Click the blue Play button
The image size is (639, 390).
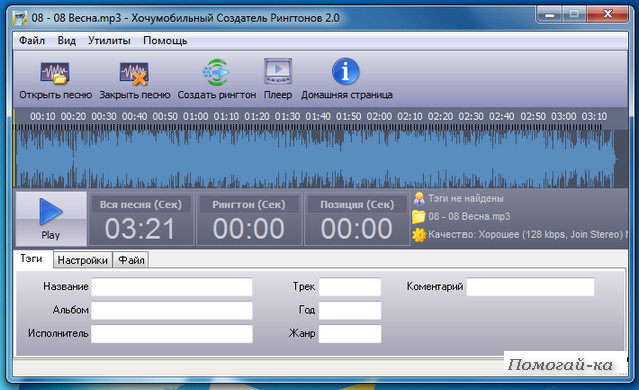click(51, 219)
